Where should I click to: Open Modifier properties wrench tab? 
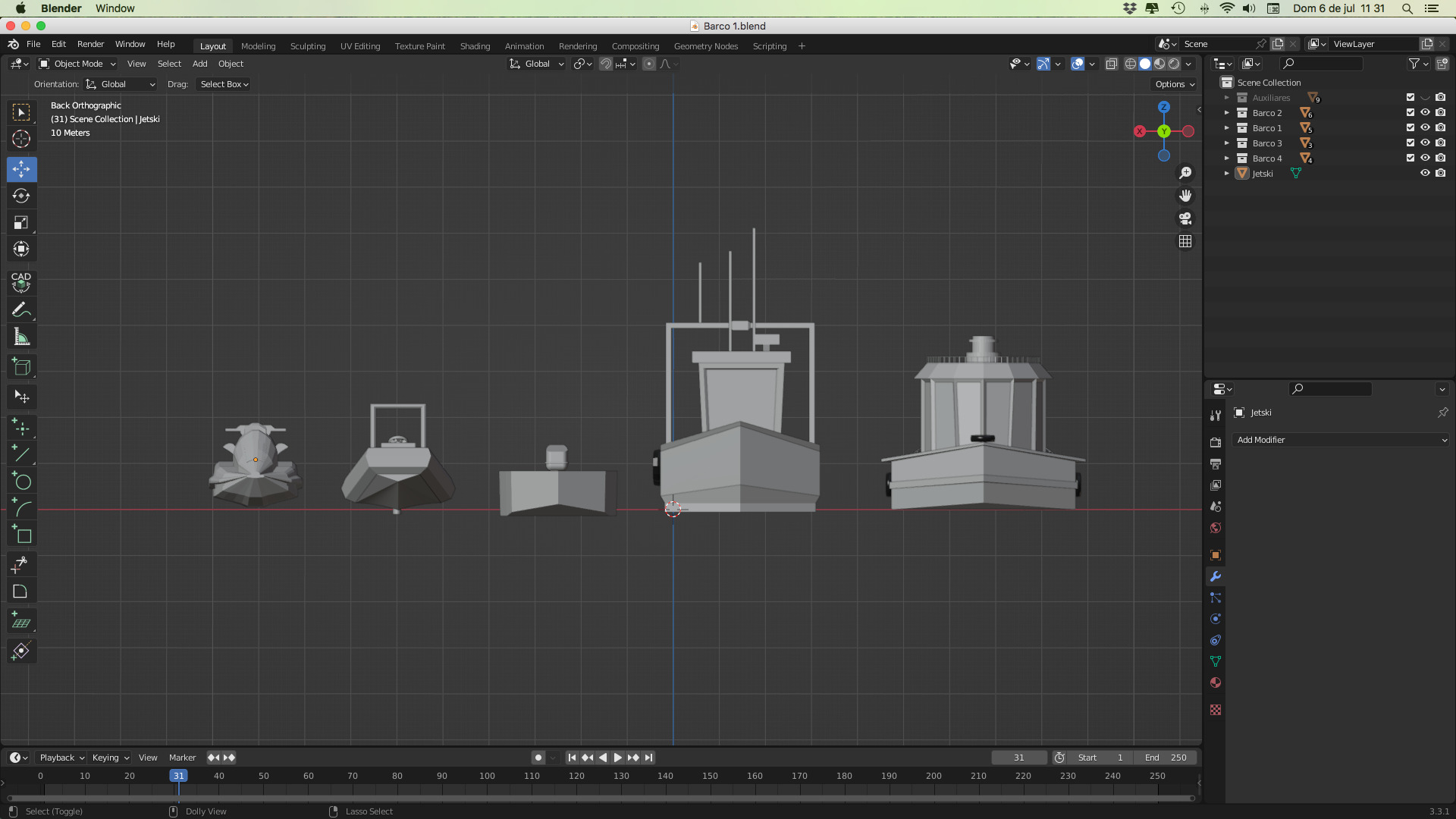(x=1216, y=576)
